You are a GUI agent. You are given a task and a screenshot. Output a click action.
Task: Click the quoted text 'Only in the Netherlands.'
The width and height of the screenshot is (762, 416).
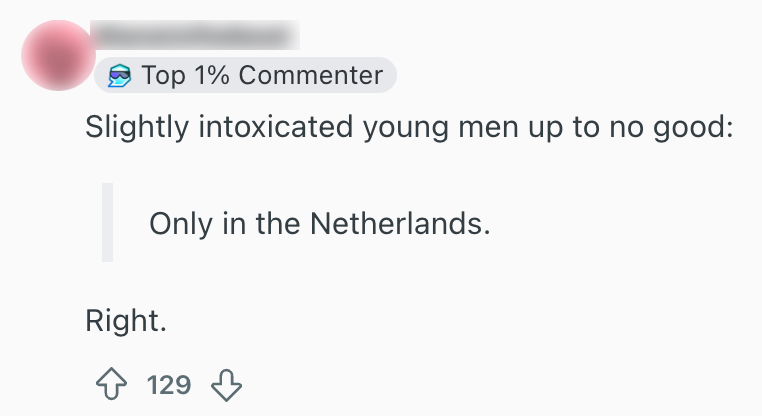(x=320, y=222)
